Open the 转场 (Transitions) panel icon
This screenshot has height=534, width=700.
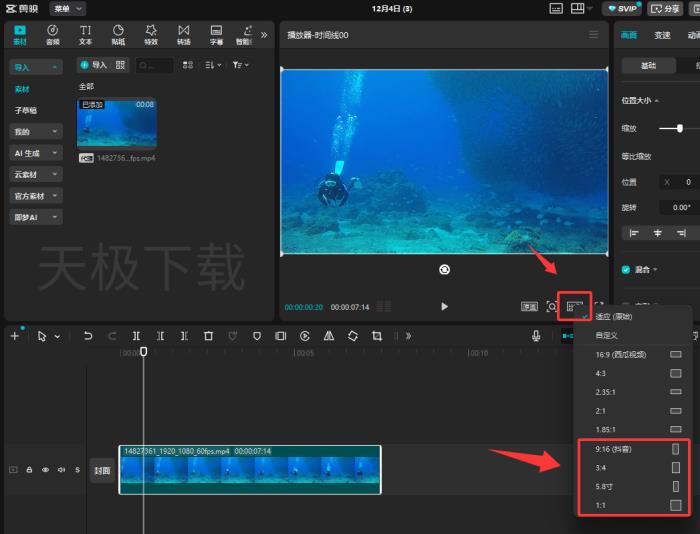click(x=184, y=34)
